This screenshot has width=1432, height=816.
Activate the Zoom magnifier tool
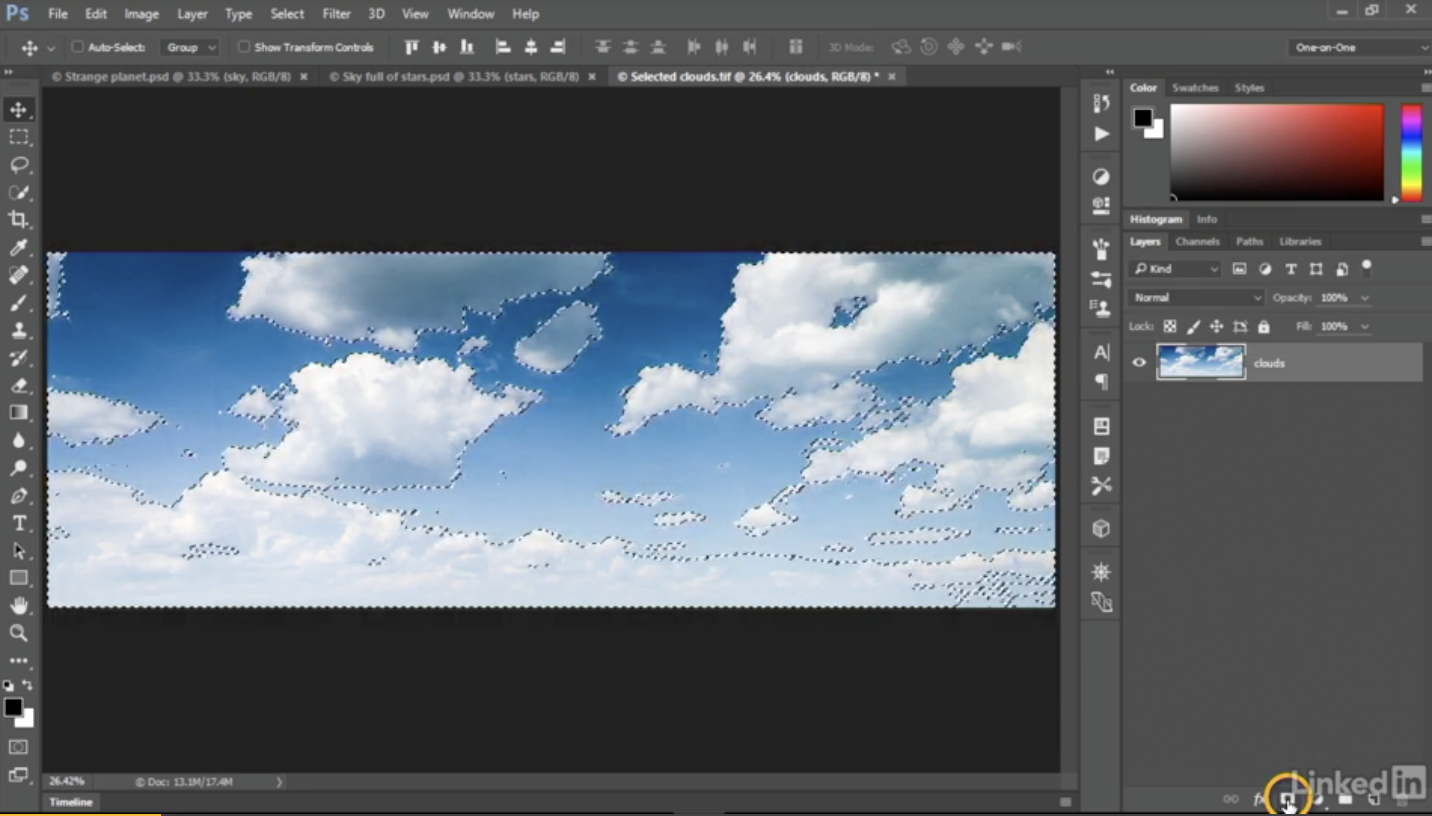pos(19,633)
